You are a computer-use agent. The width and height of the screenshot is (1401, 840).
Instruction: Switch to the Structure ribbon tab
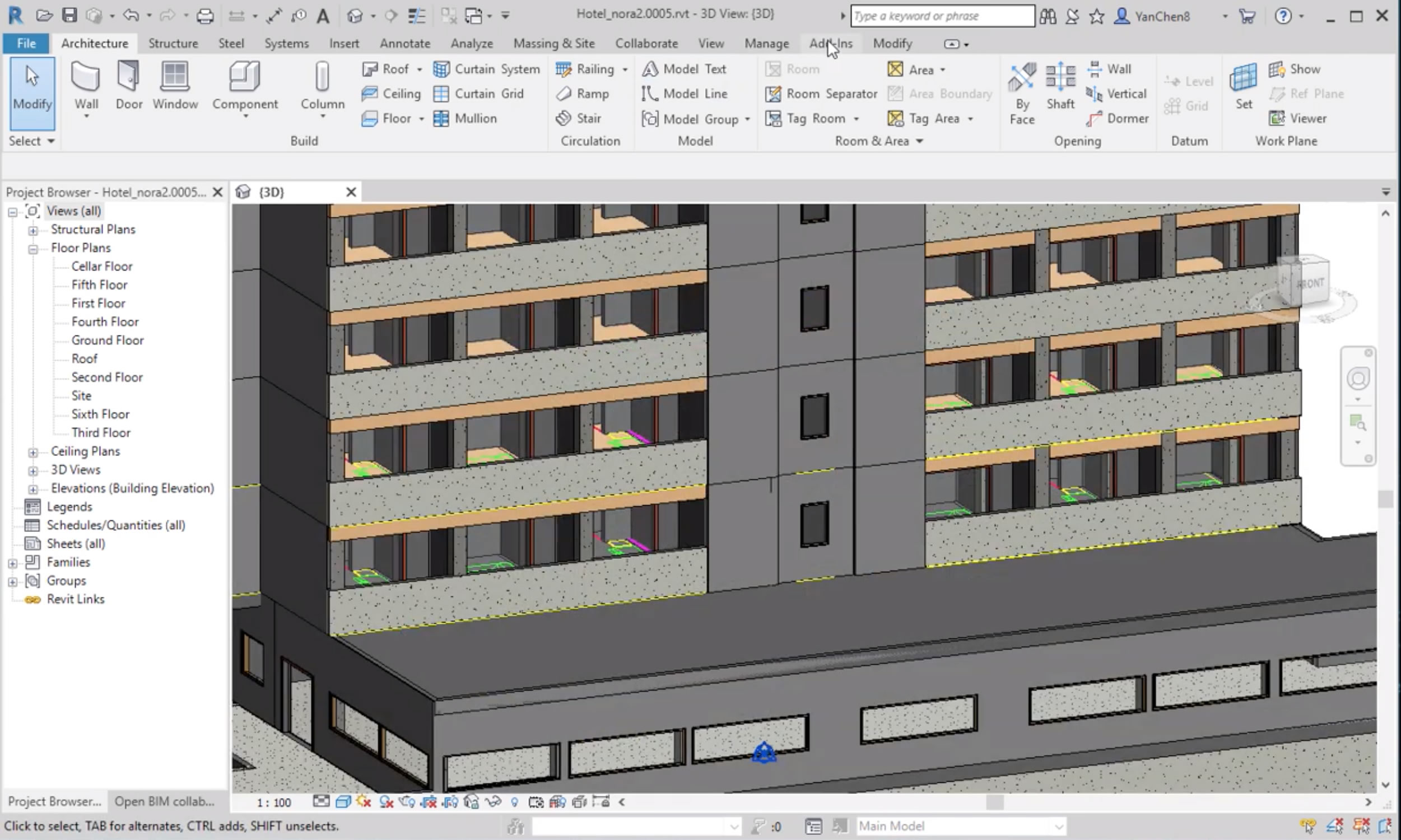(x=173, y=43)
